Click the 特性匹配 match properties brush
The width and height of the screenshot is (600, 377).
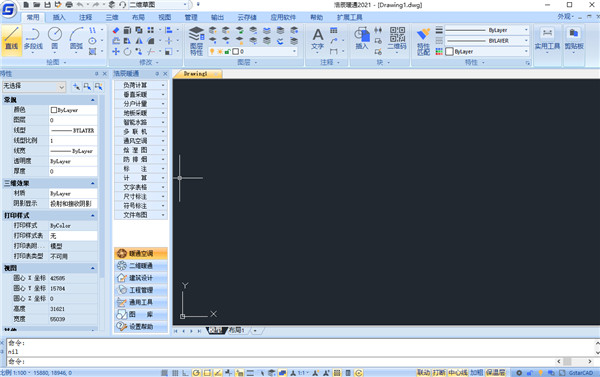423,41
